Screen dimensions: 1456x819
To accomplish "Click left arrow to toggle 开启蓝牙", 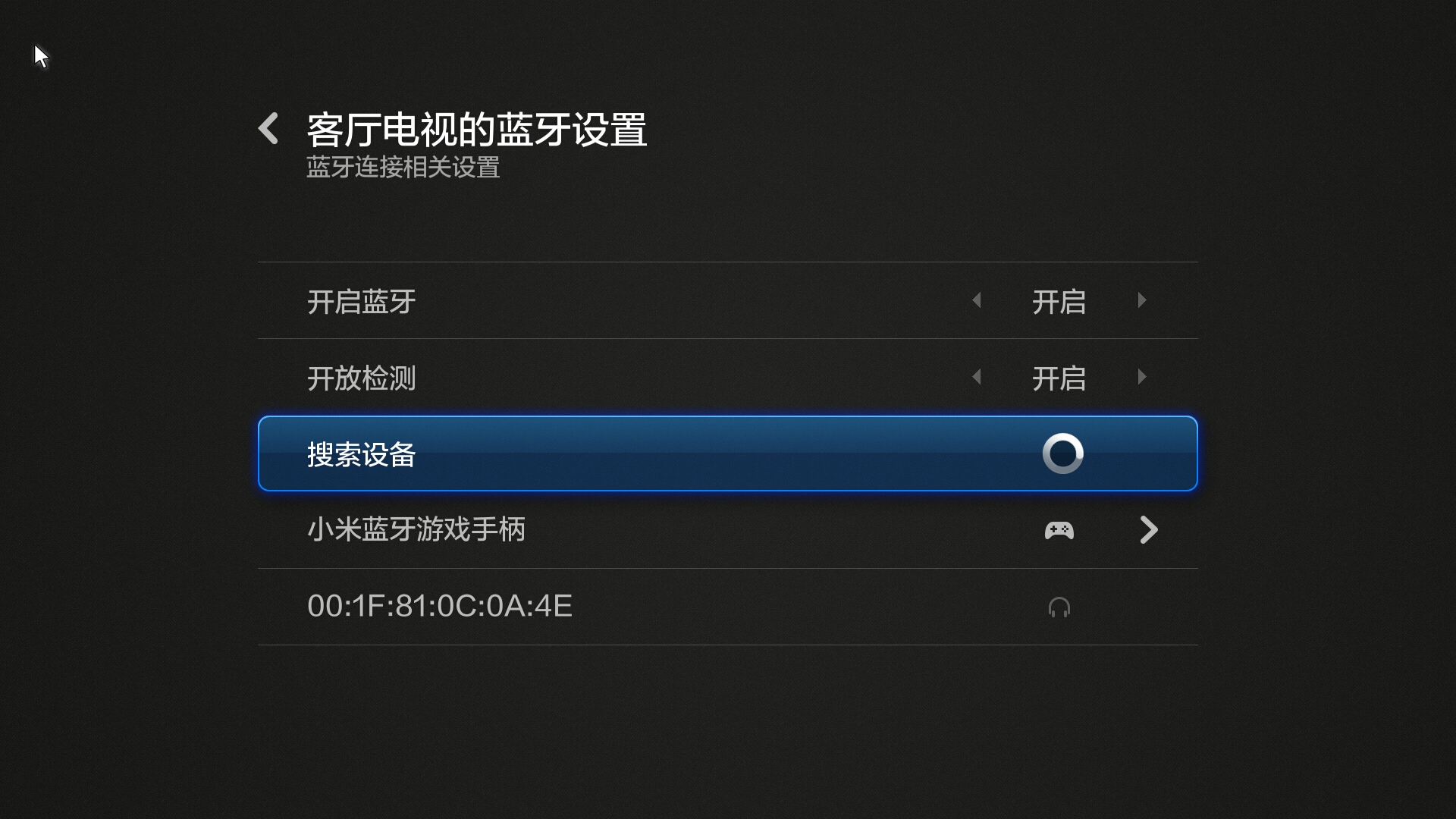I will 975,300.
